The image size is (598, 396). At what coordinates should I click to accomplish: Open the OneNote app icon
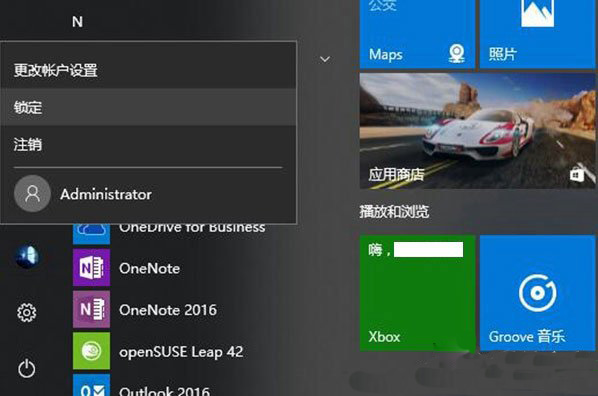[x=92, y=267]
